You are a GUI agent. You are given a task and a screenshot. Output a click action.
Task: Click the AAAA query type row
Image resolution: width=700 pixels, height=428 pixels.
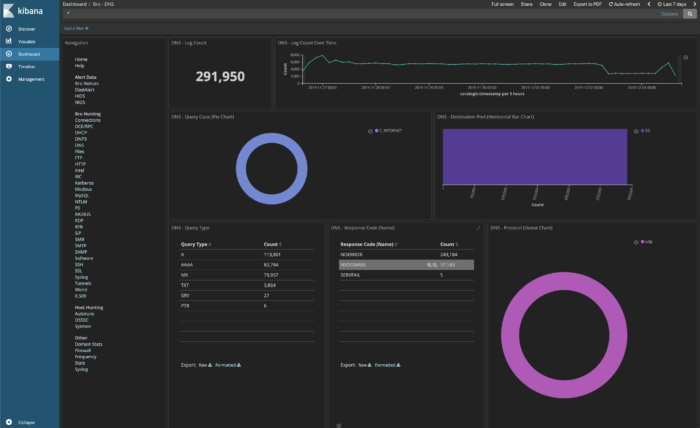(247, 265)
